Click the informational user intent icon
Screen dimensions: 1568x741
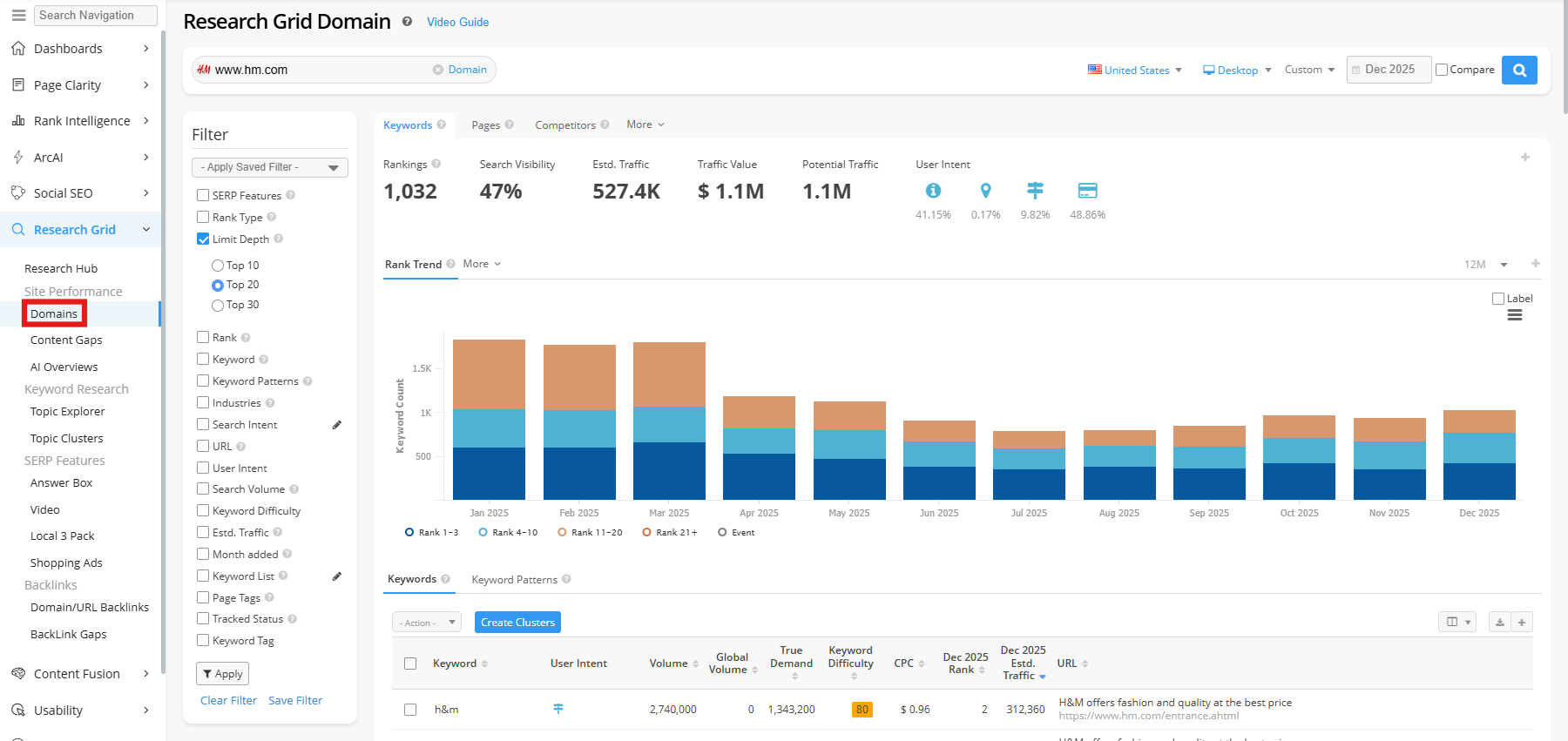[x=933, y=191]
